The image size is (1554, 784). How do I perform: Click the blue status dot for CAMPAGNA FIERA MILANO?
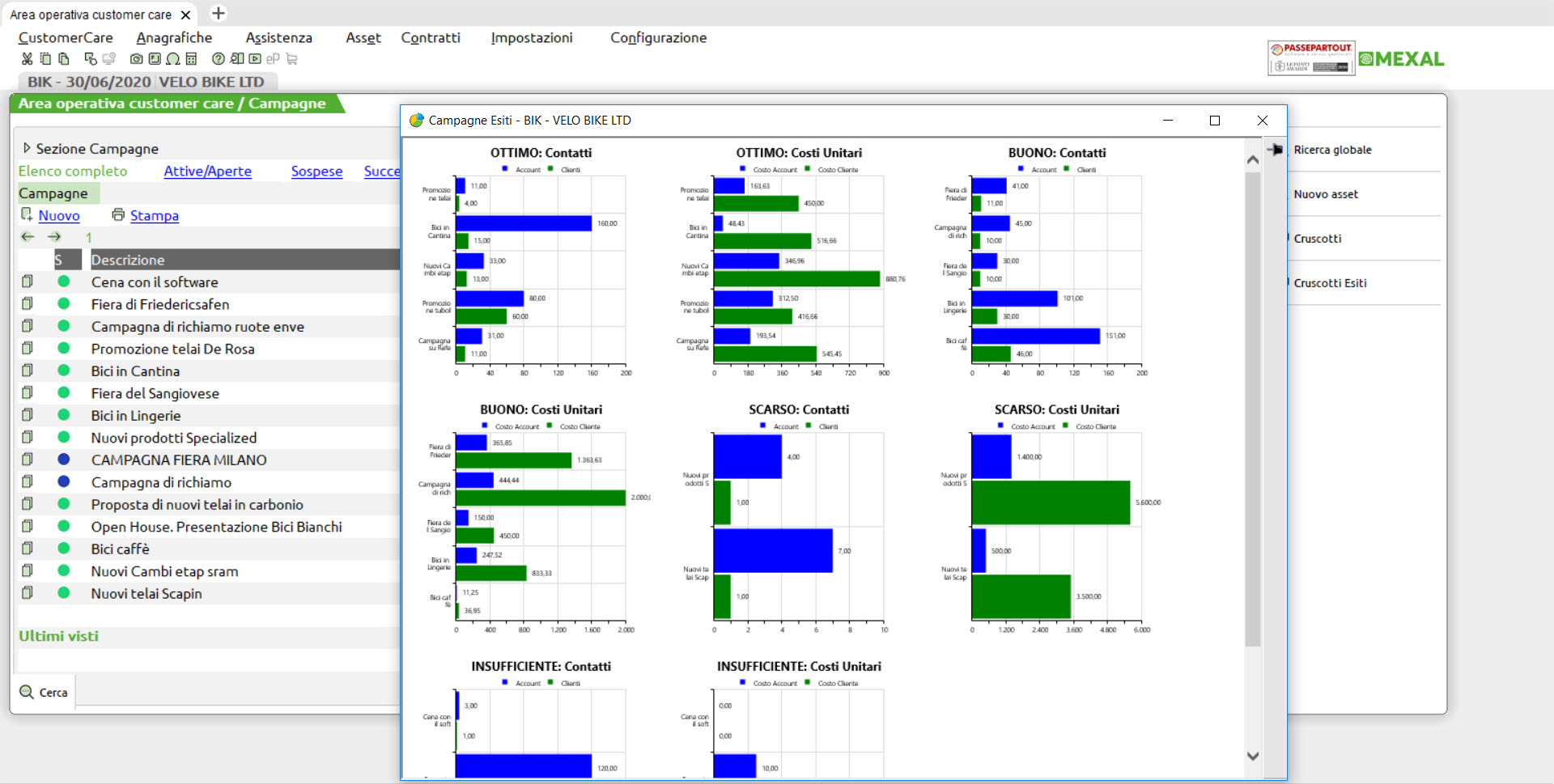[64, 460]
